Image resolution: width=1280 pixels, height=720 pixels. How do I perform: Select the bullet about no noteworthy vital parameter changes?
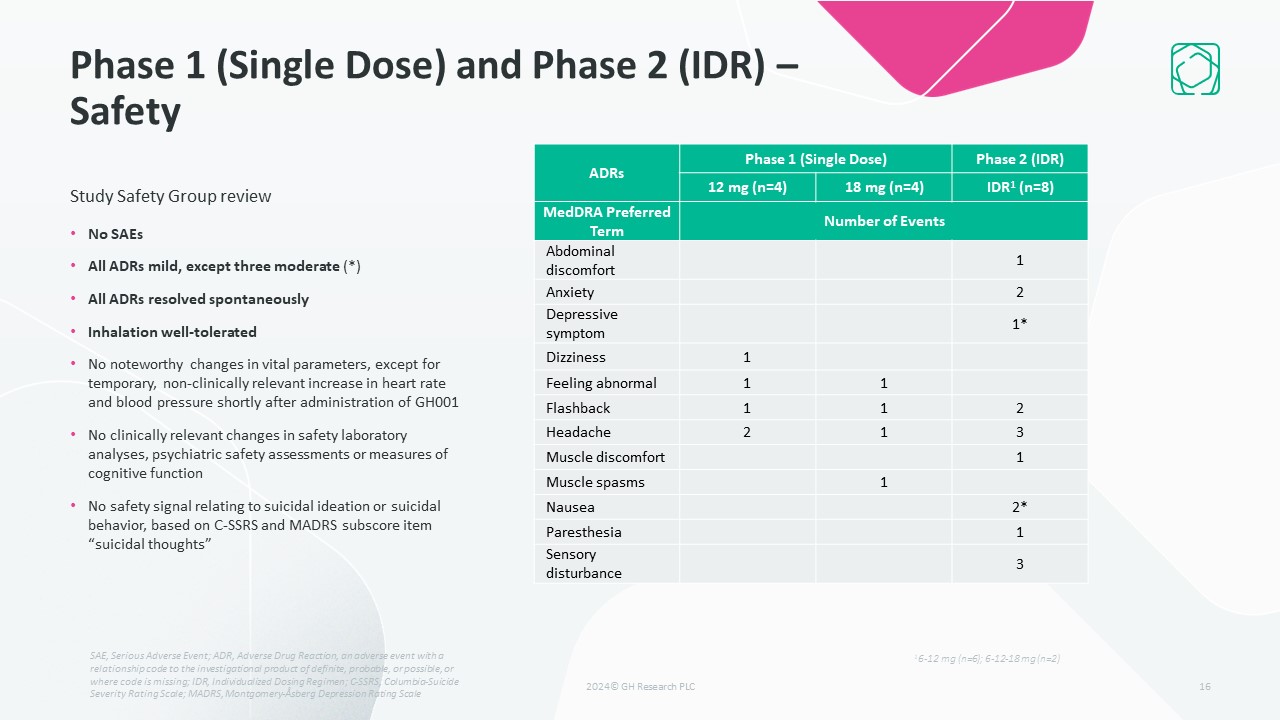[273, 383]
